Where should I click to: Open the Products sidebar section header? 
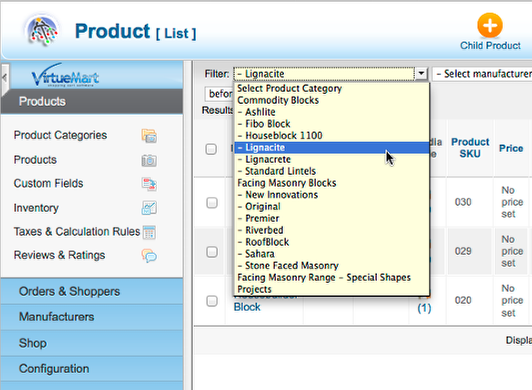(92, 101)
